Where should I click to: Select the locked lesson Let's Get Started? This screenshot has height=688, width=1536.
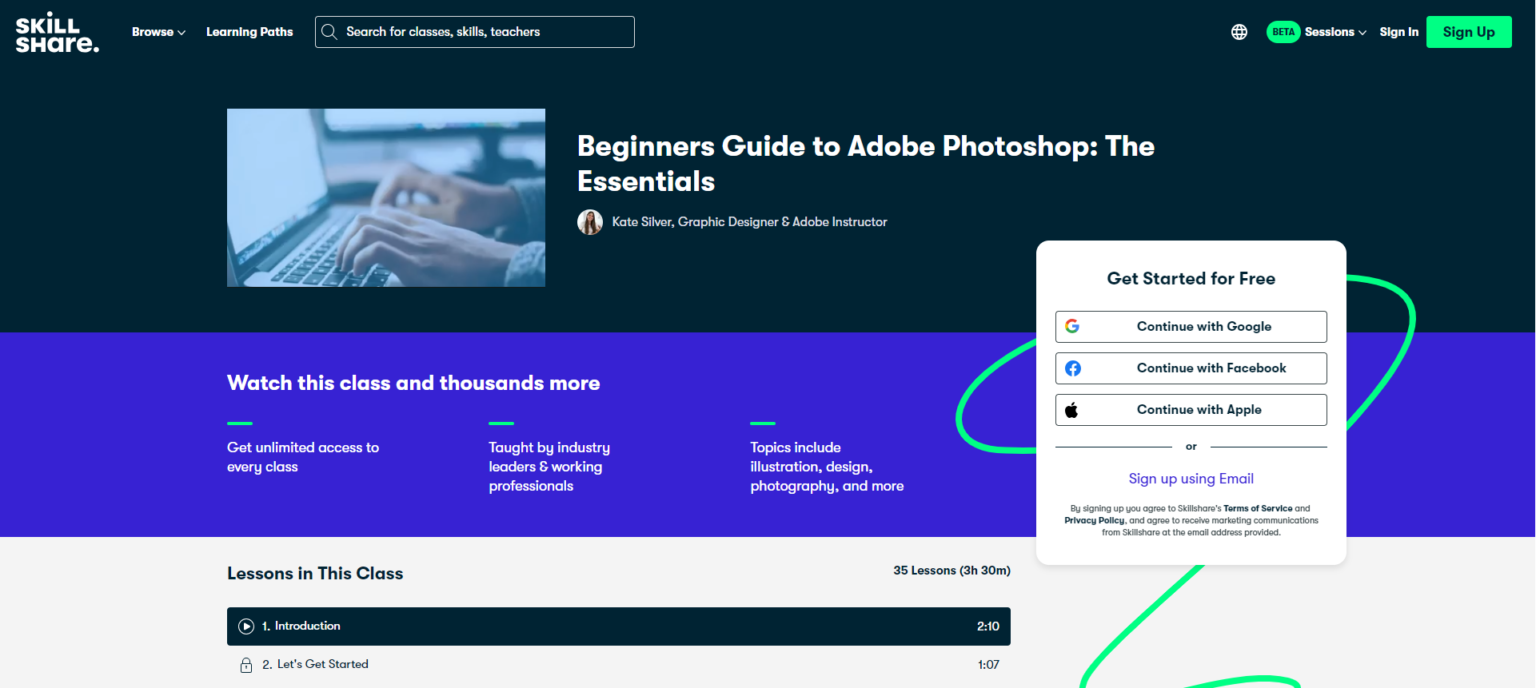(x=322, y=664)
